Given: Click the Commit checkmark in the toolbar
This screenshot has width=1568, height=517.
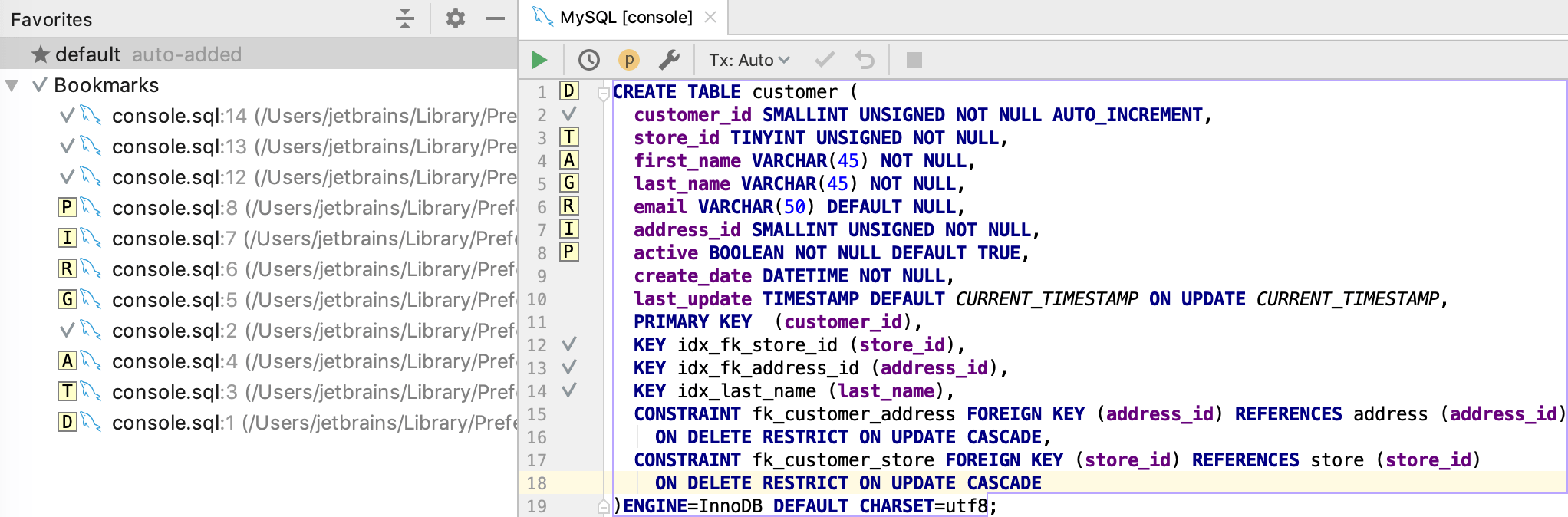Looking at the screenshot, I should click(x=825, y=60).
